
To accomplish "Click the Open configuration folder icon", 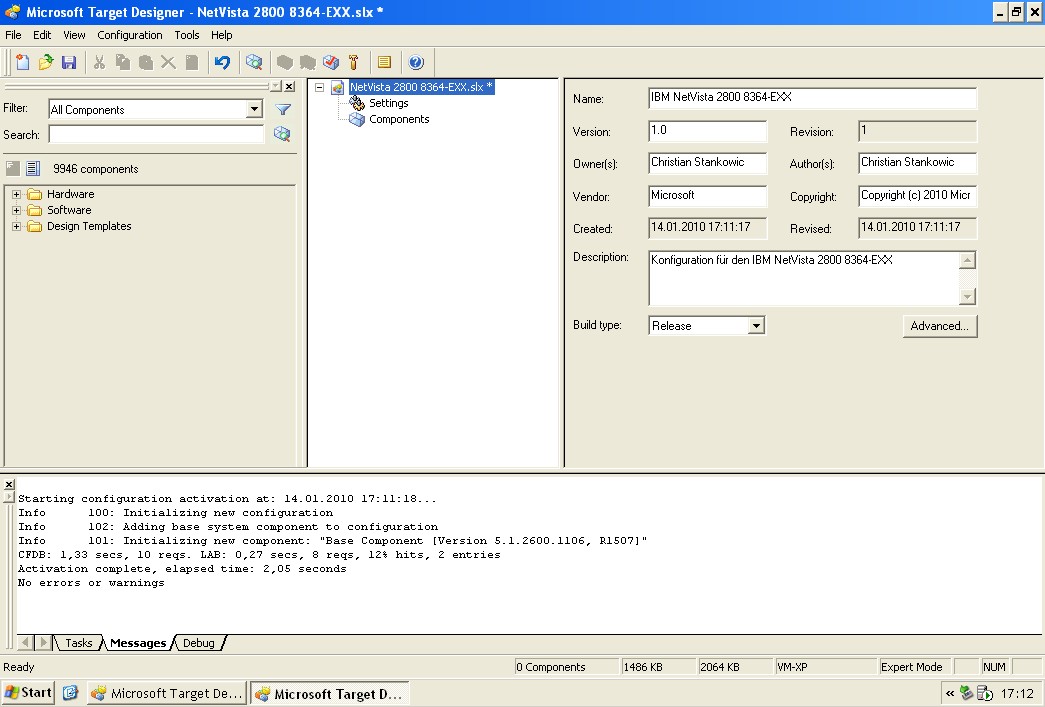I will [46, 62].
